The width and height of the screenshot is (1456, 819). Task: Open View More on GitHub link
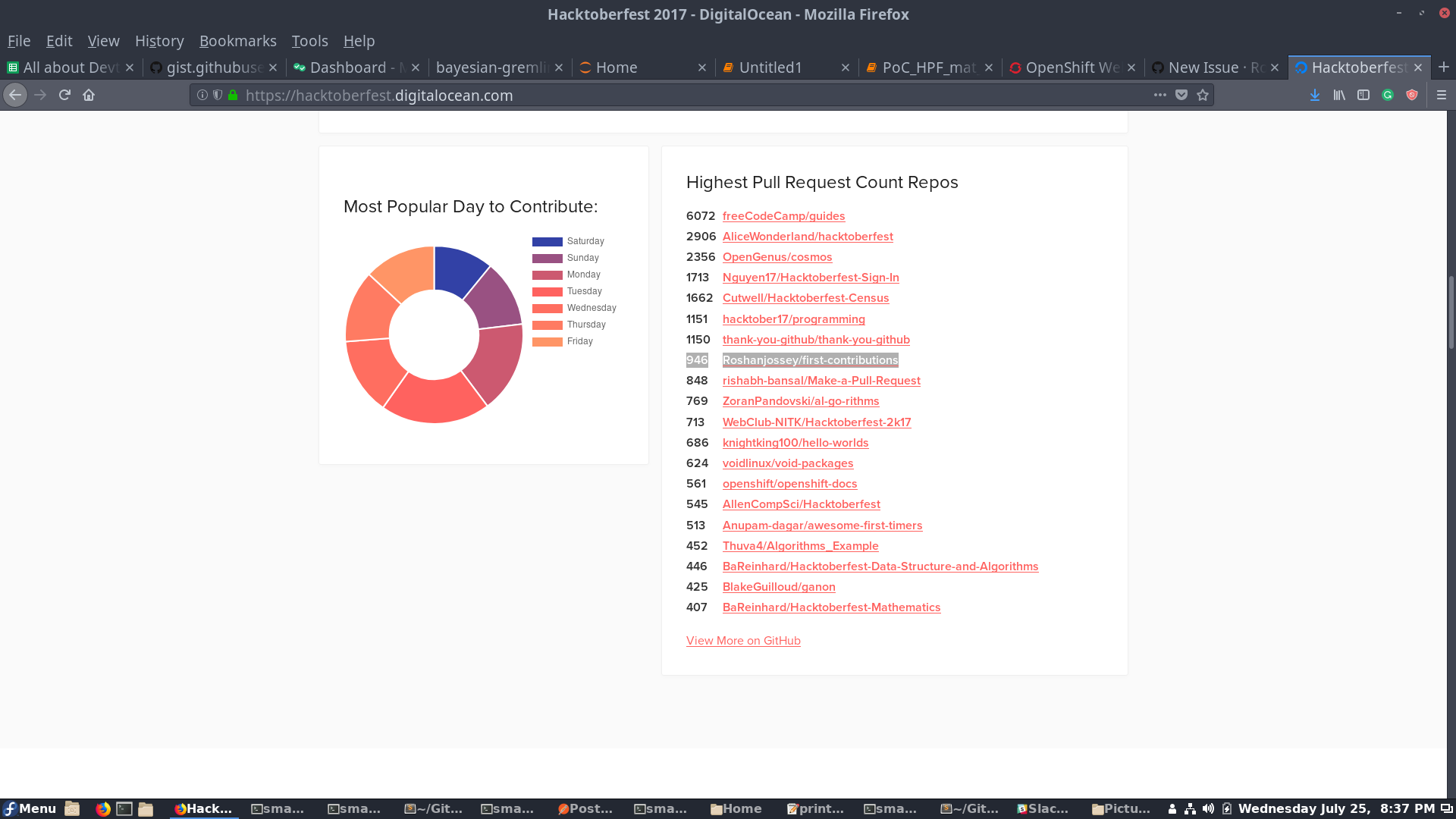coord(743,641)
